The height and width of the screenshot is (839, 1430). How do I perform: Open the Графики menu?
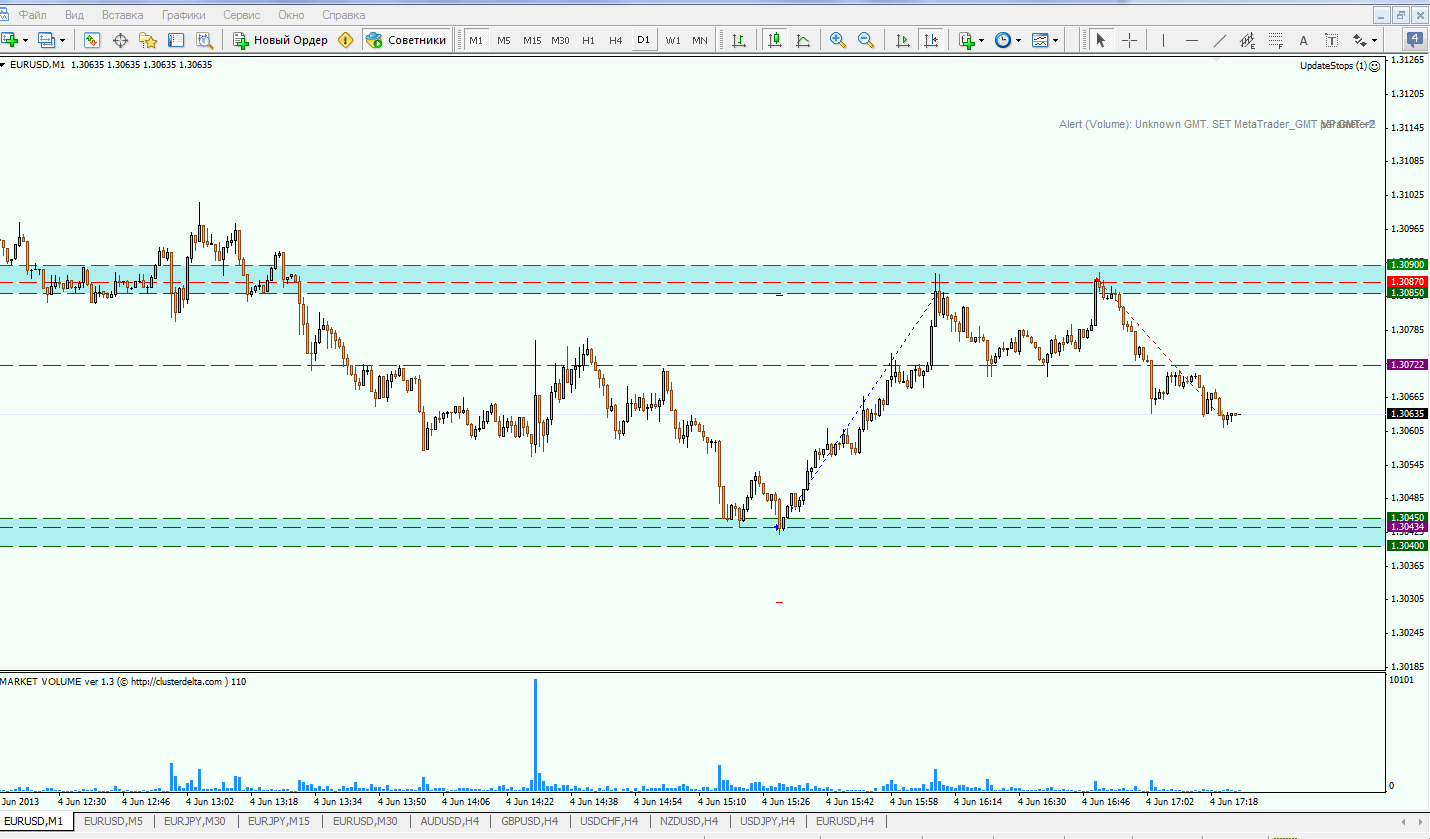[x=184, y=15]
